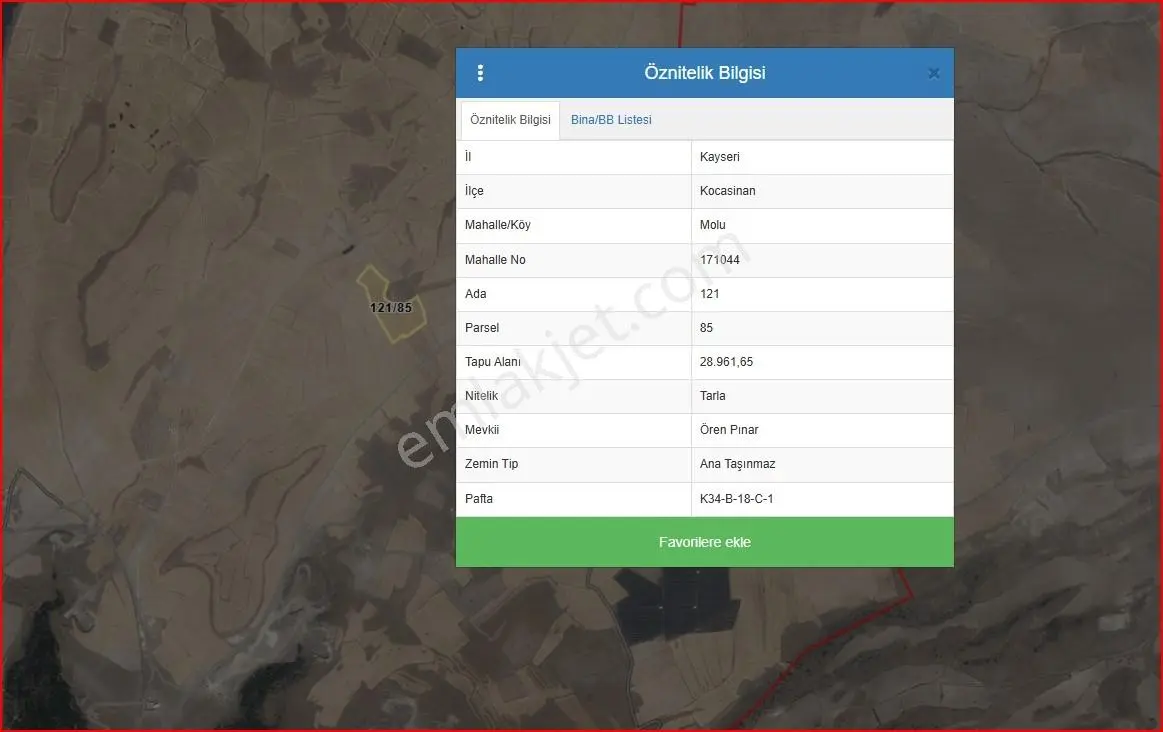Screen dimensions: 1163x732
Task: Click the Öznitelik Bilgisi dialog title
Action: [705, 73]
